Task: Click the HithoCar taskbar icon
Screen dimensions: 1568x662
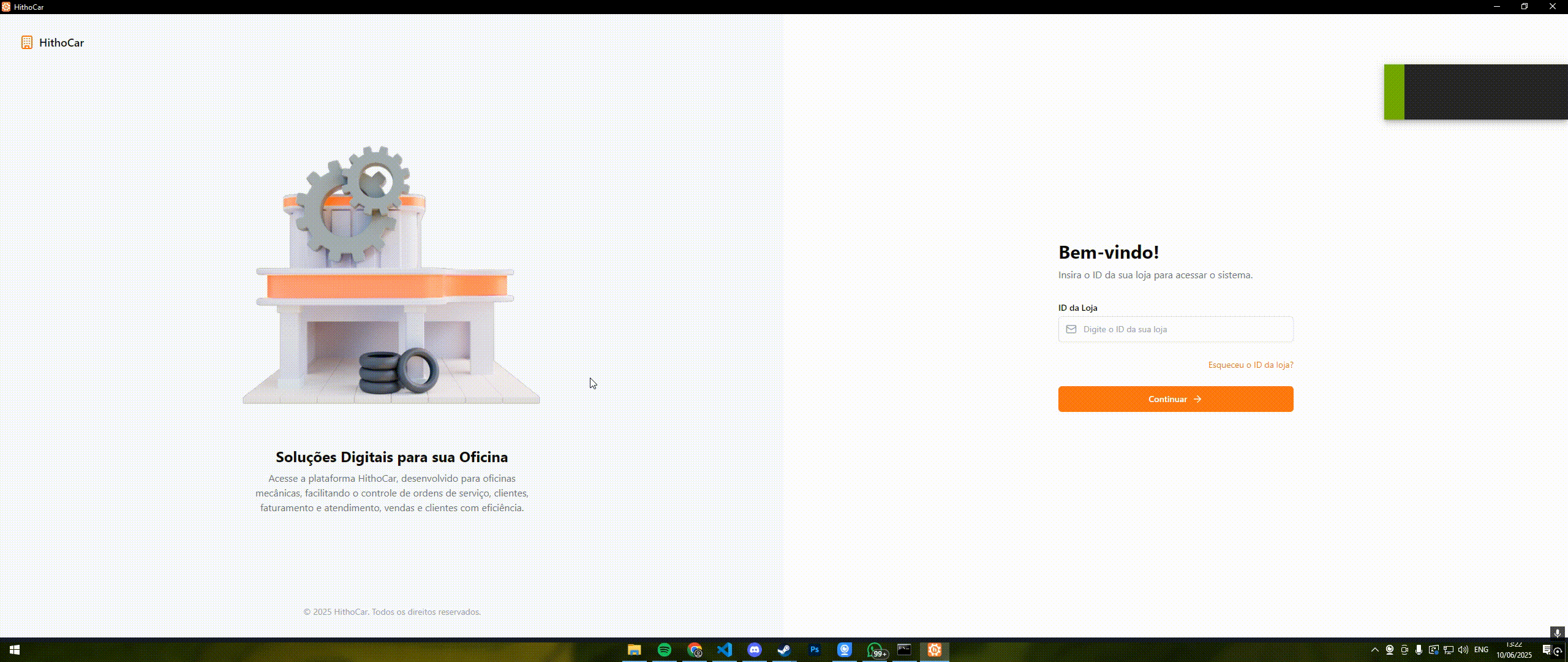Action: click(x=934, y=650)
